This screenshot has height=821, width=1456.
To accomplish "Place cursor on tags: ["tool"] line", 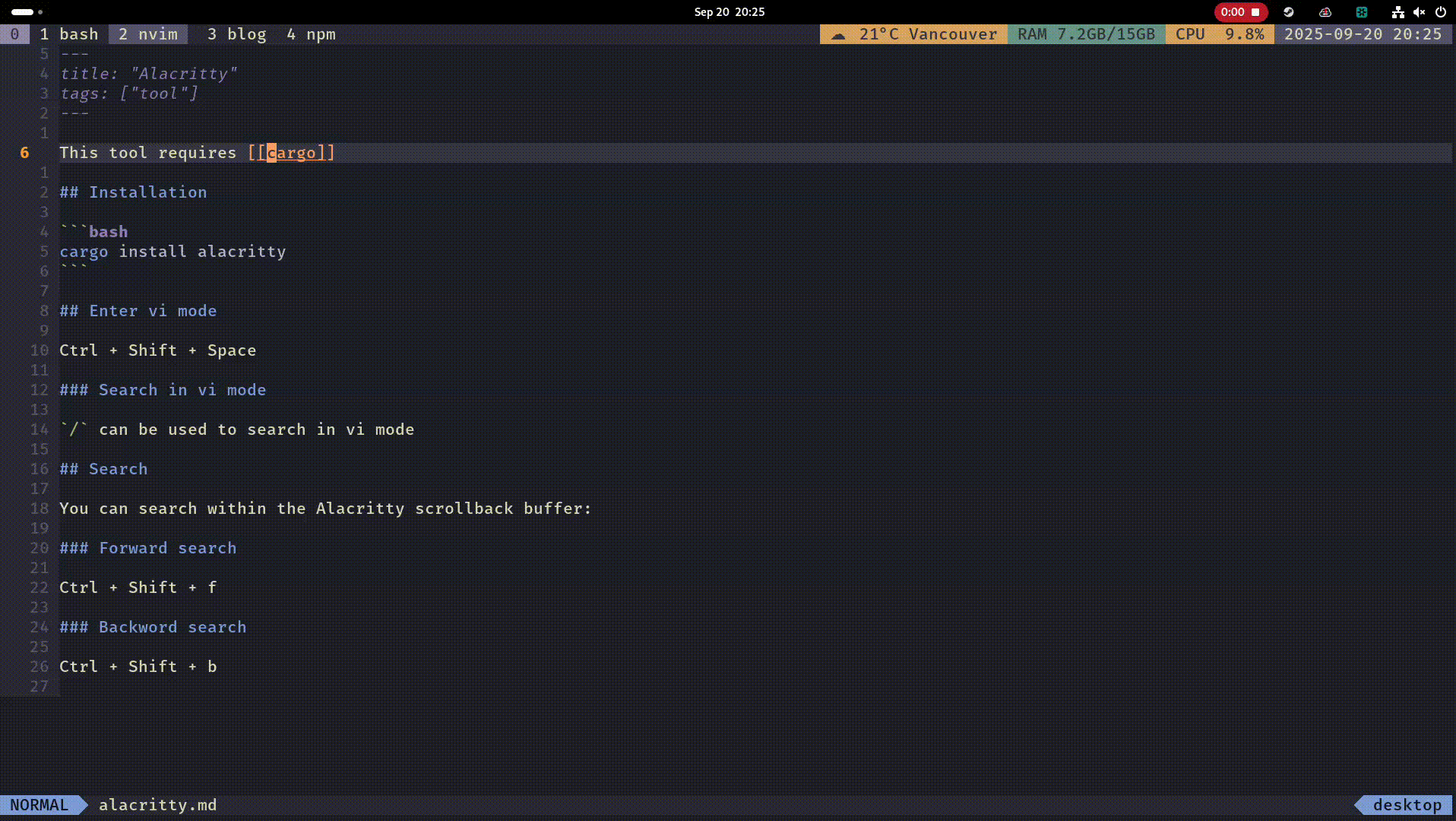I will [128, 94].
